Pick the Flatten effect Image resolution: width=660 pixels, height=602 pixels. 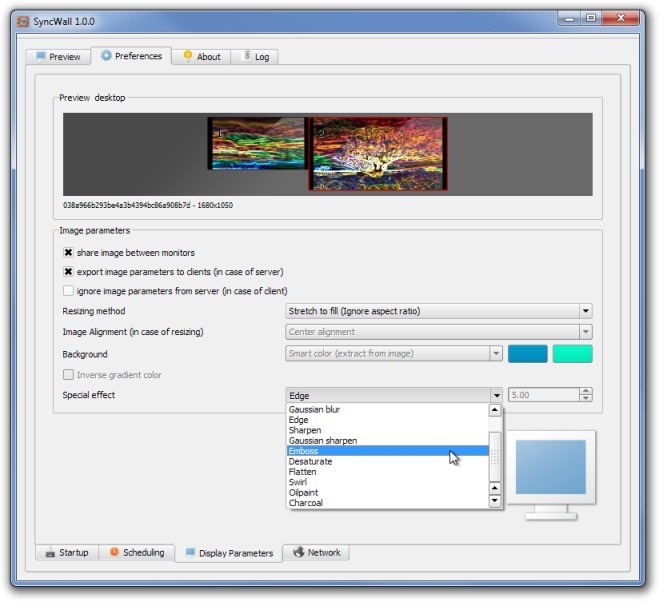(387, 472)
